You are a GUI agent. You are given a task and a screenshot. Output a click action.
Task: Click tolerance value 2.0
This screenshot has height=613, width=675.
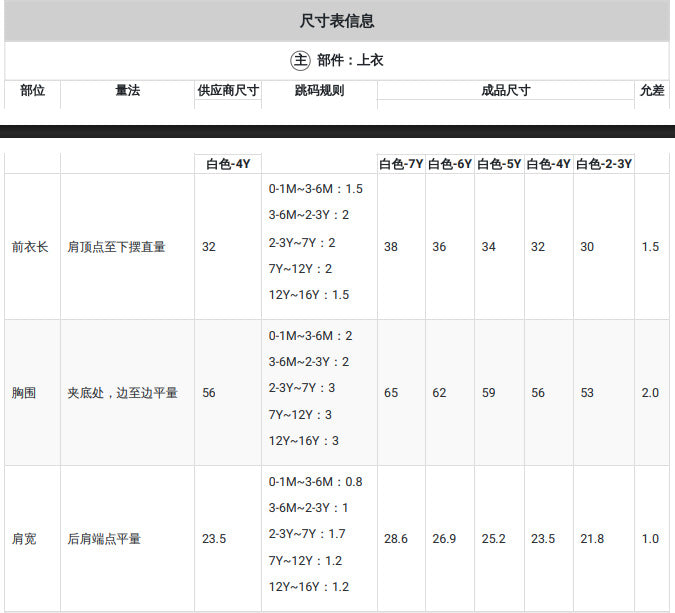point(650,393)
